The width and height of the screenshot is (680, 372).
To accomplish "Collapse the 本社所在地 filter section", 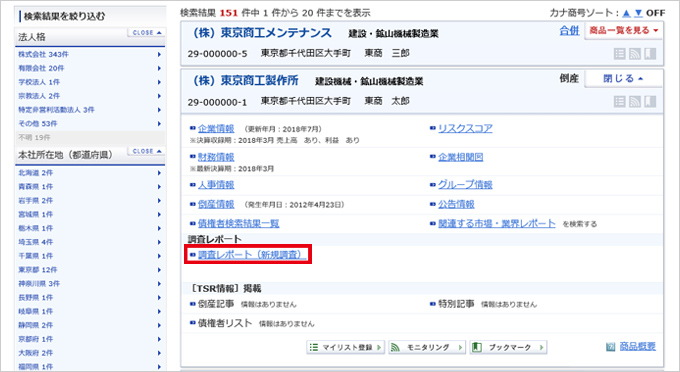I will pos(146,151).
